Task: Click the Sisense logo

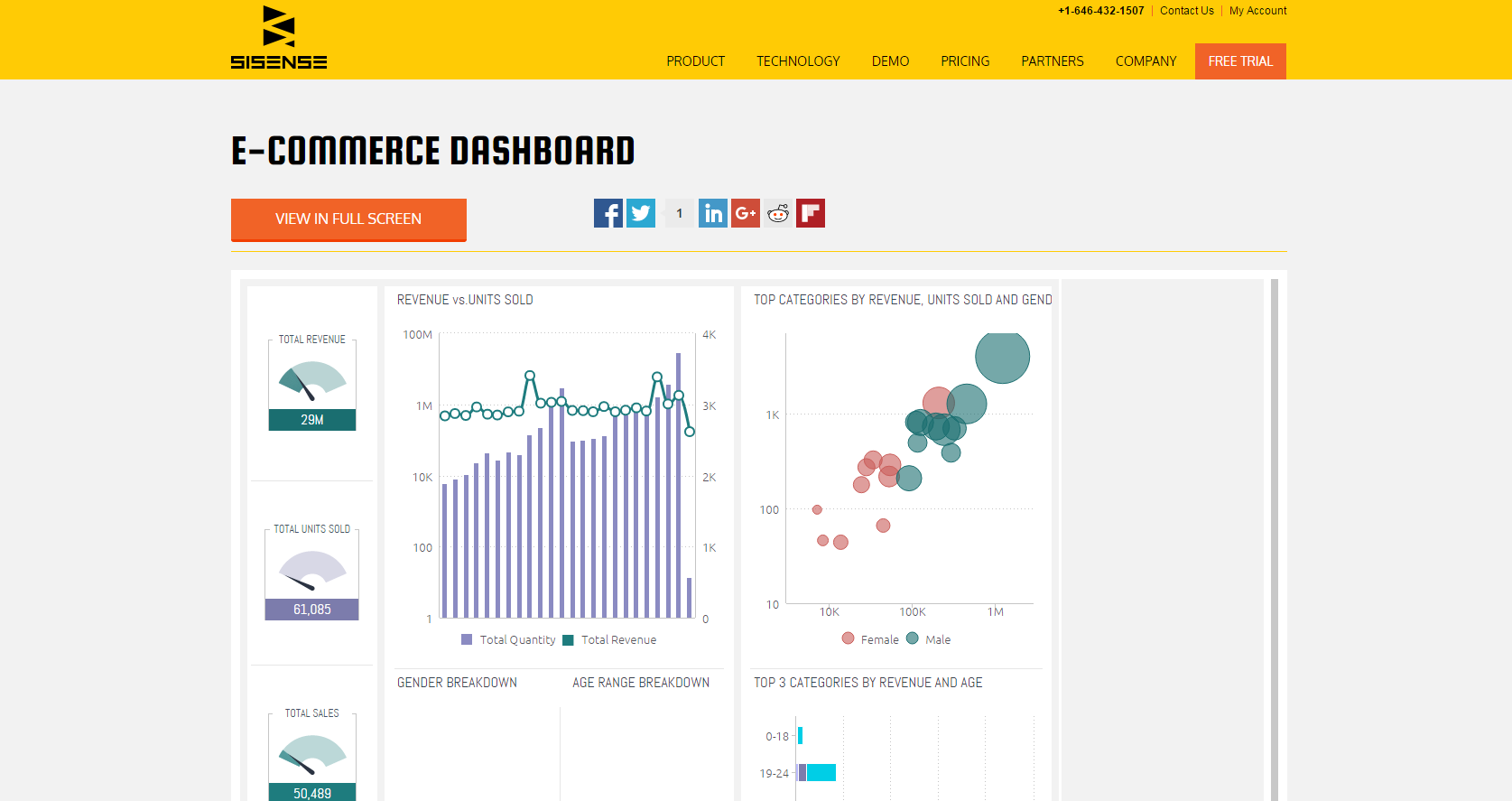Action: pyautogui.click(x=278, y=38)
